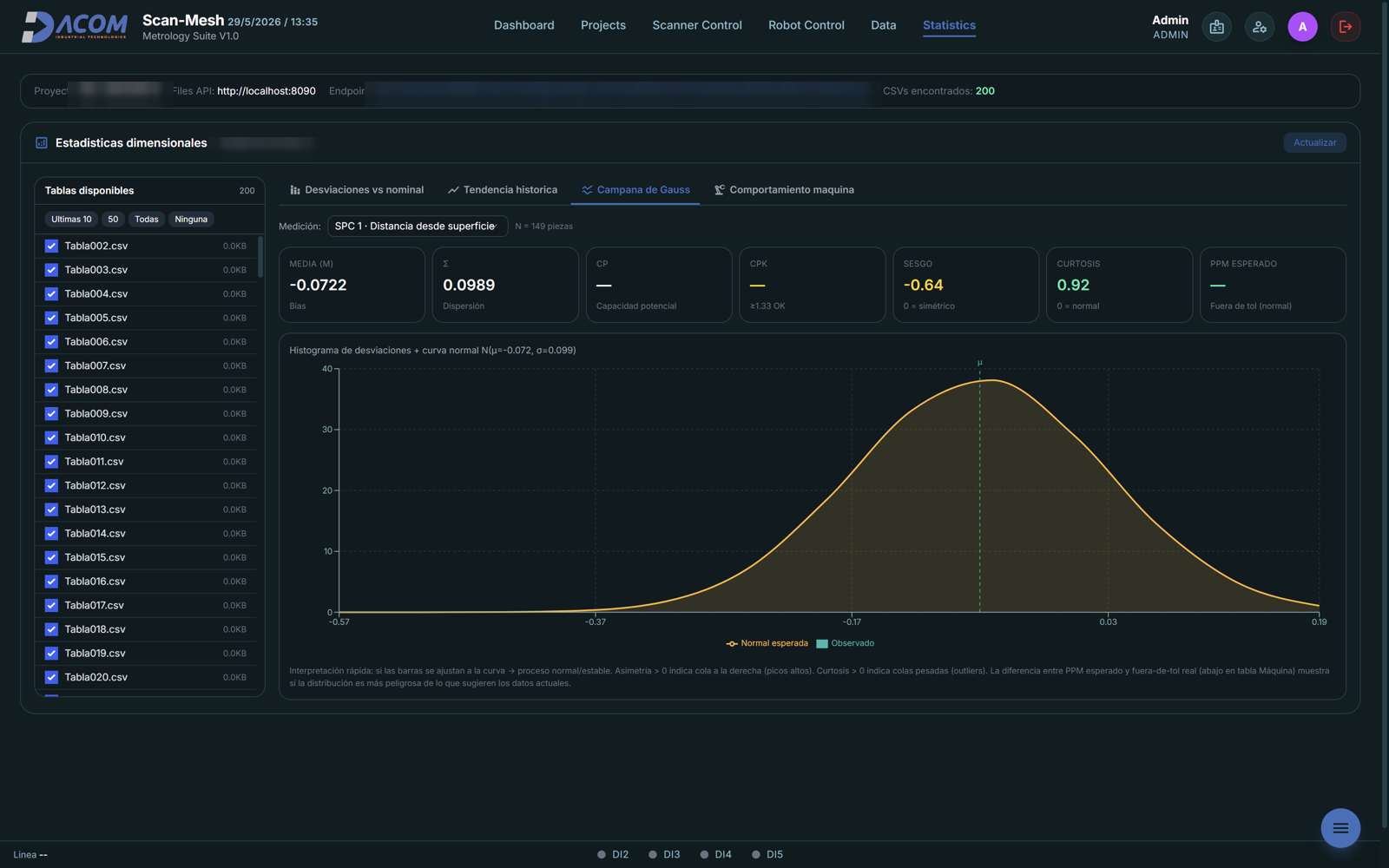Open the robot status icon beside Admin
Image resolution: width=1389 pixels, height=868 pixels.
[1216, 27]
